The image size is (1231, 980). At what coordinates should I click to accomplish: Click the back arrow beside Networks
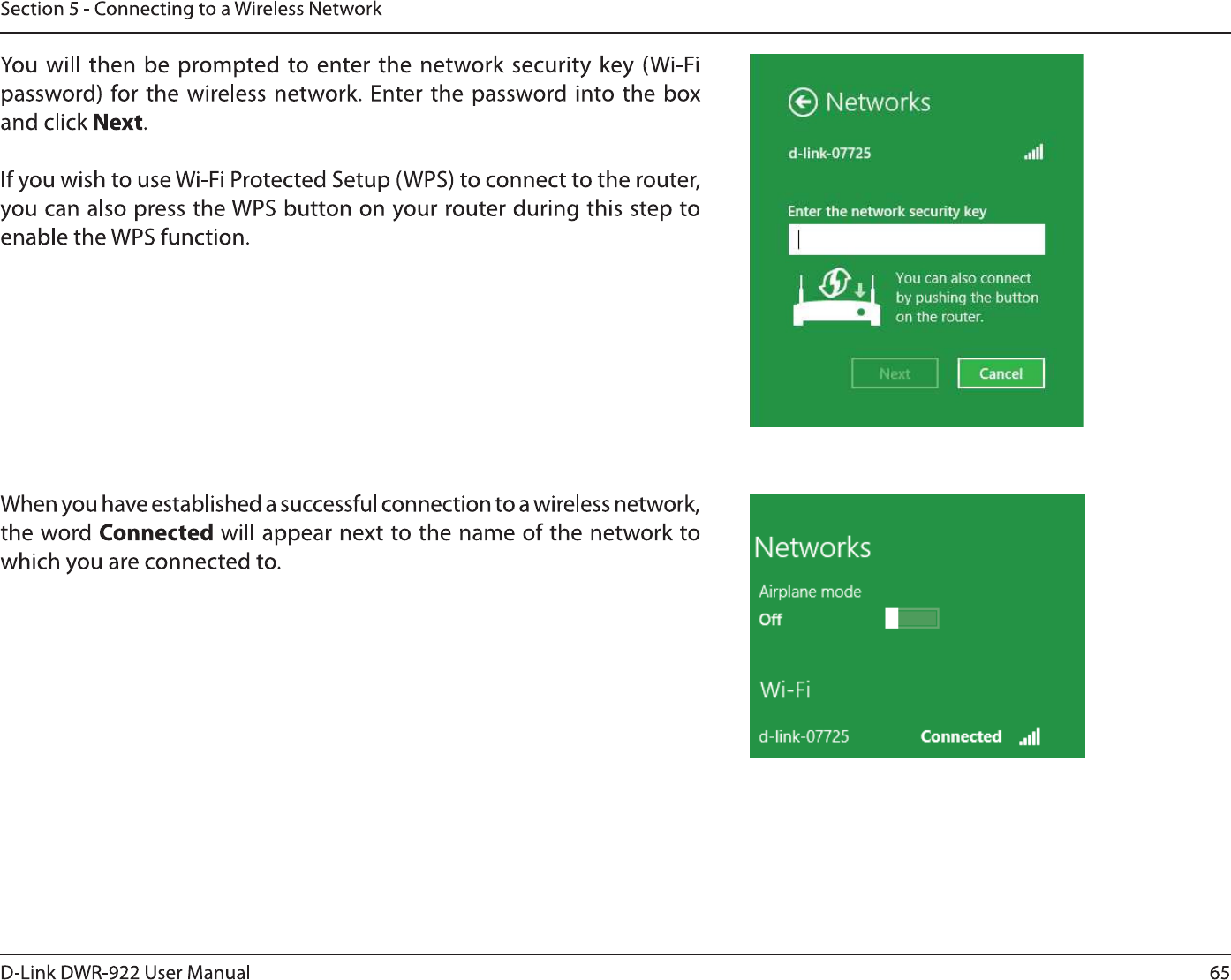[x=803, y=102]
